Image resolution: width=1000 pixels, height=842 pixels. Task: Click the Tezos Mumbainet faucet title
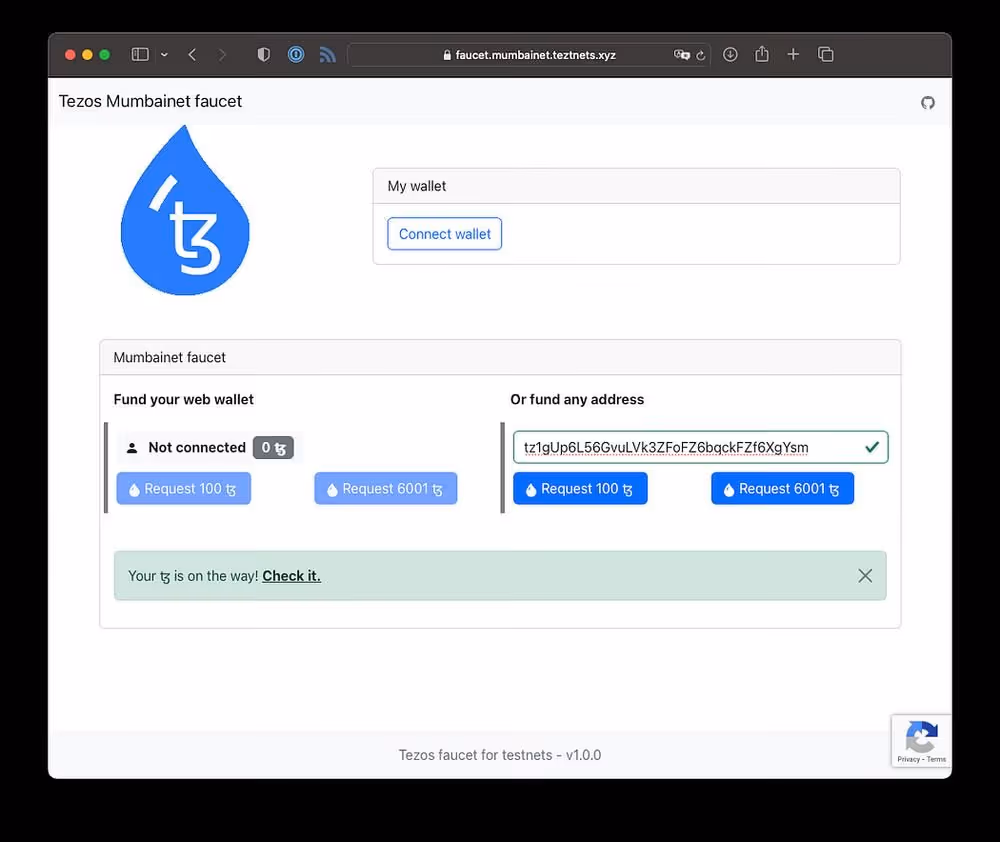[150, 101]
